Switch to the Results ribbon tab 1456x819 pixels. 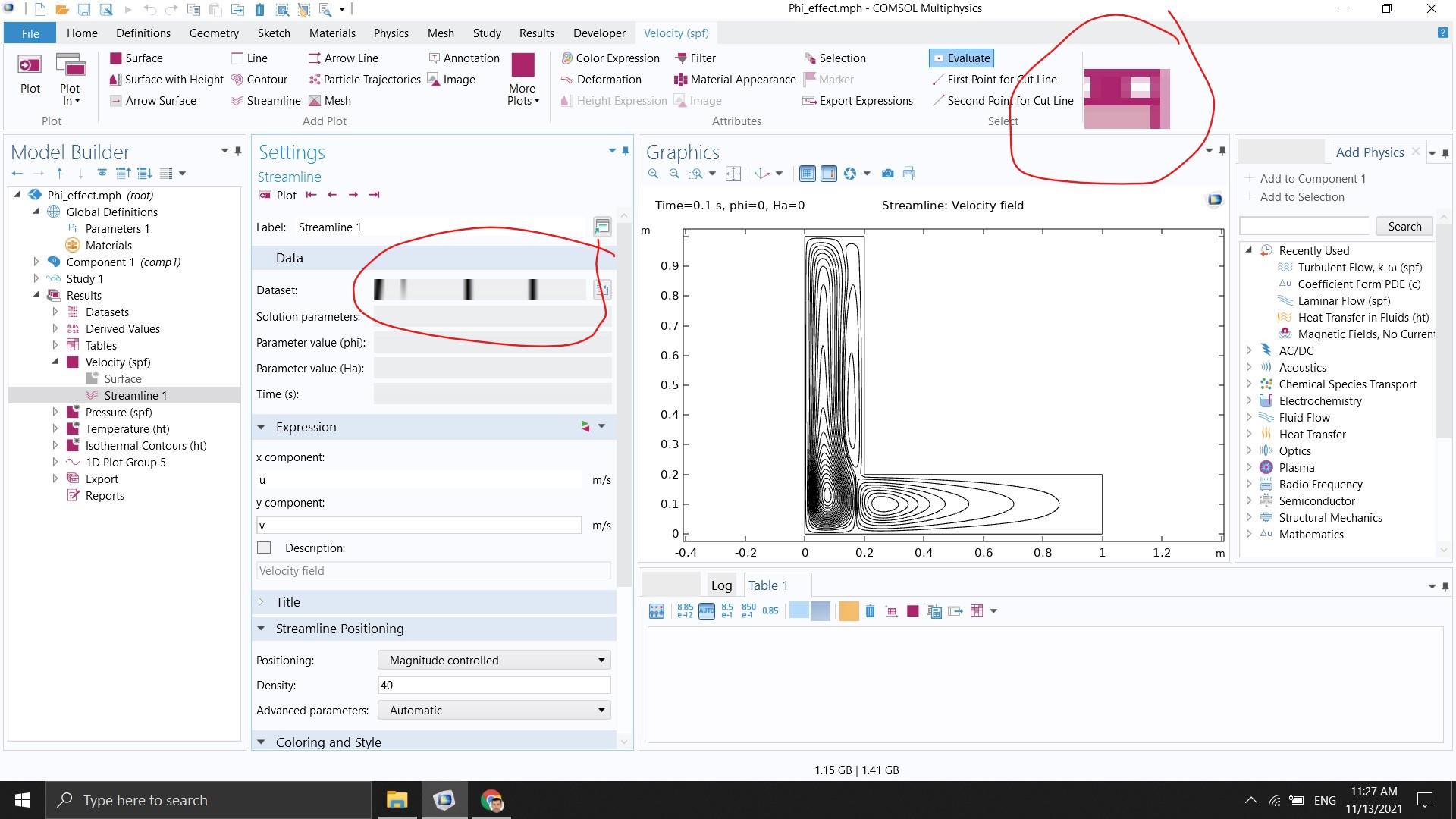coord(537,33)
